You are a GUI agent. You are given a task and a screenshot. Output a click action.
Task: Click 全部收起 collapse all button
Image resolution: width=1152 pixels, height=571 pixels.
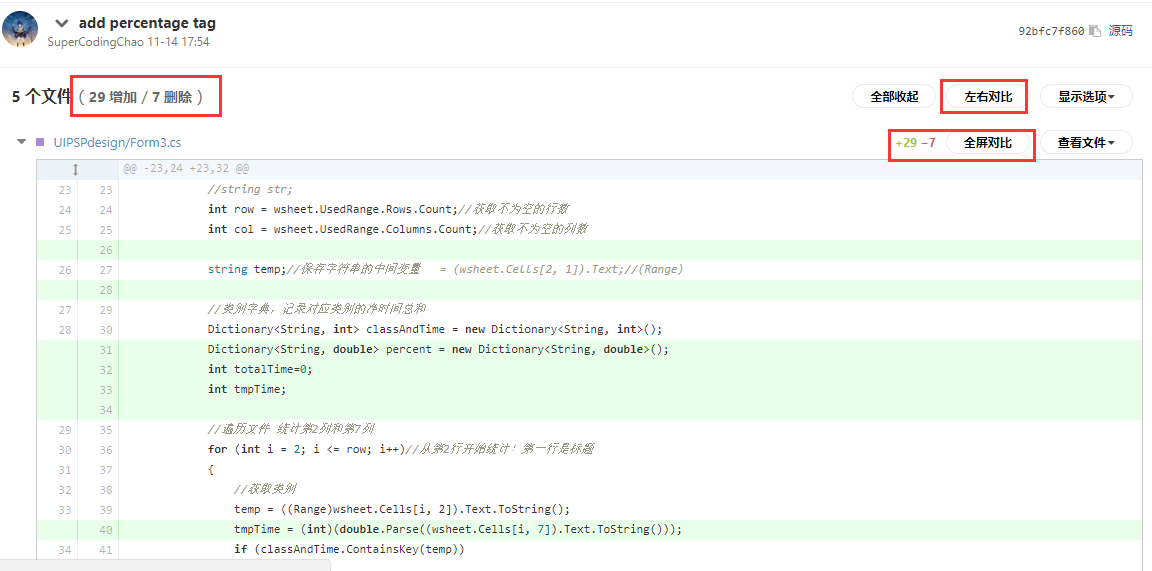pyautogui.click(x=894, y=96)
